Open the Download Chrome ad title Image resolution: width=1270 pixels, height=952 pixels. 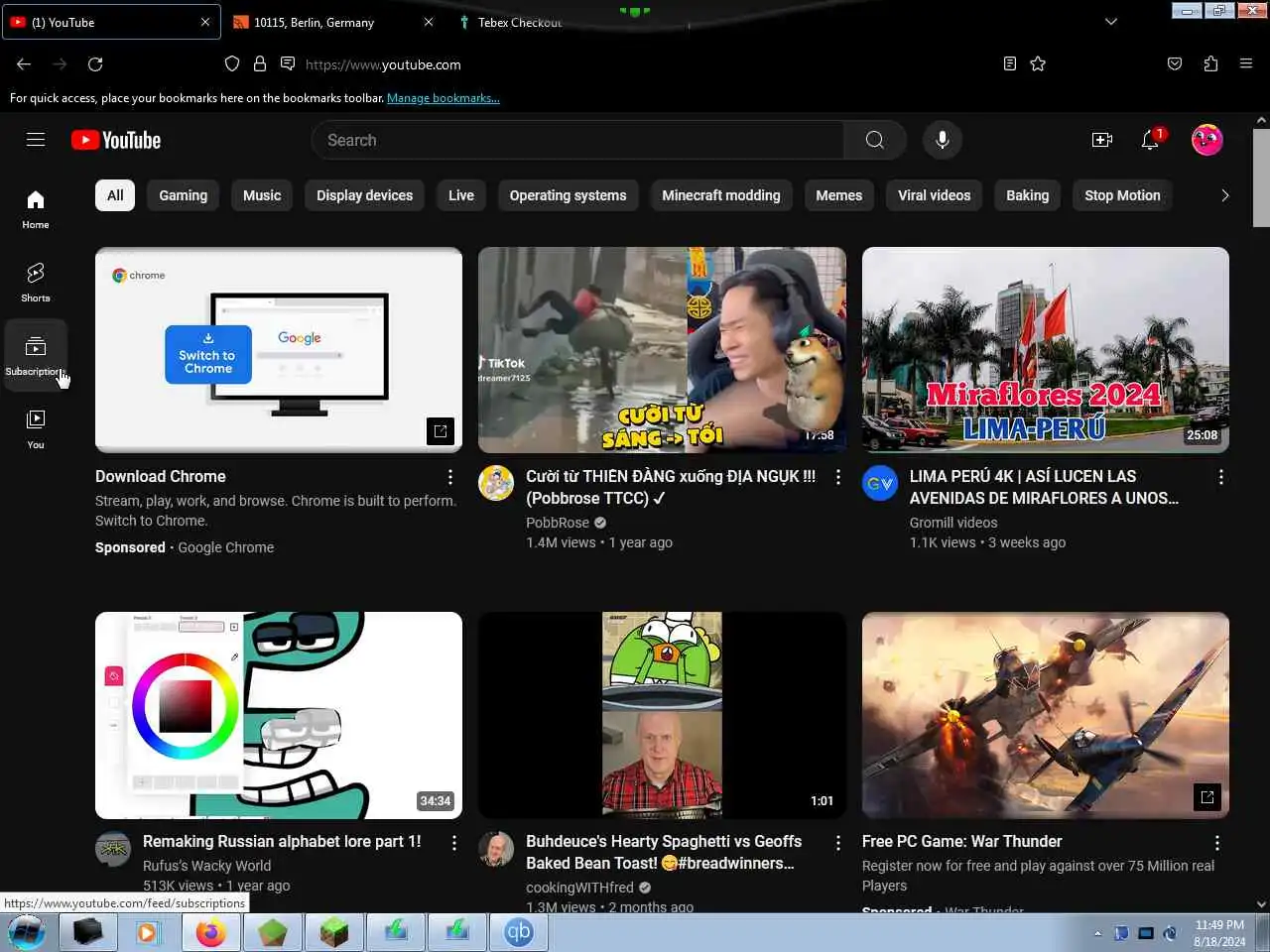tap(161, 476)
